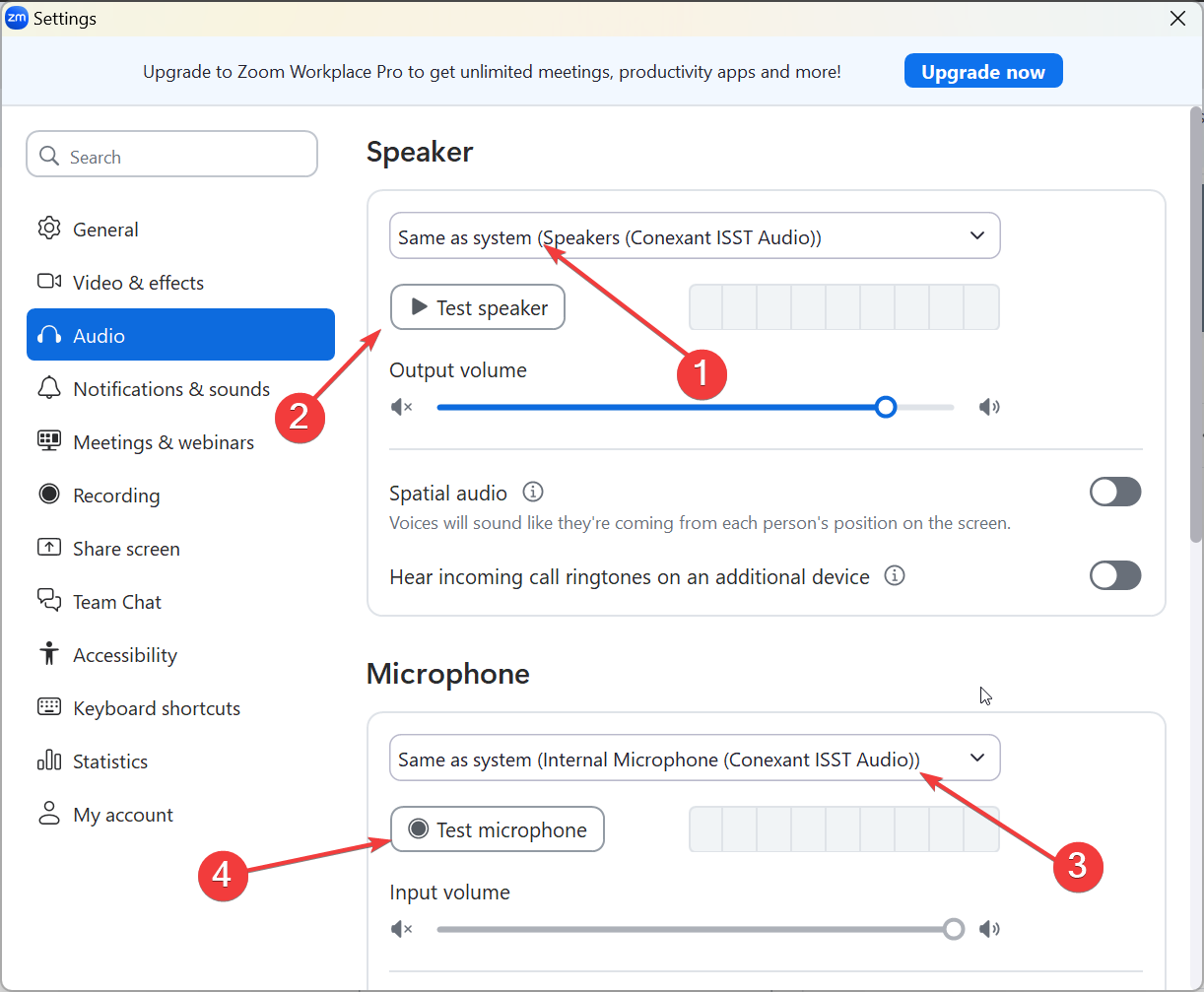The height and width of the screenshot is (992, 1204).
Task: Click the Recording icon in the sidebar
Action: [x=49, y=495]
